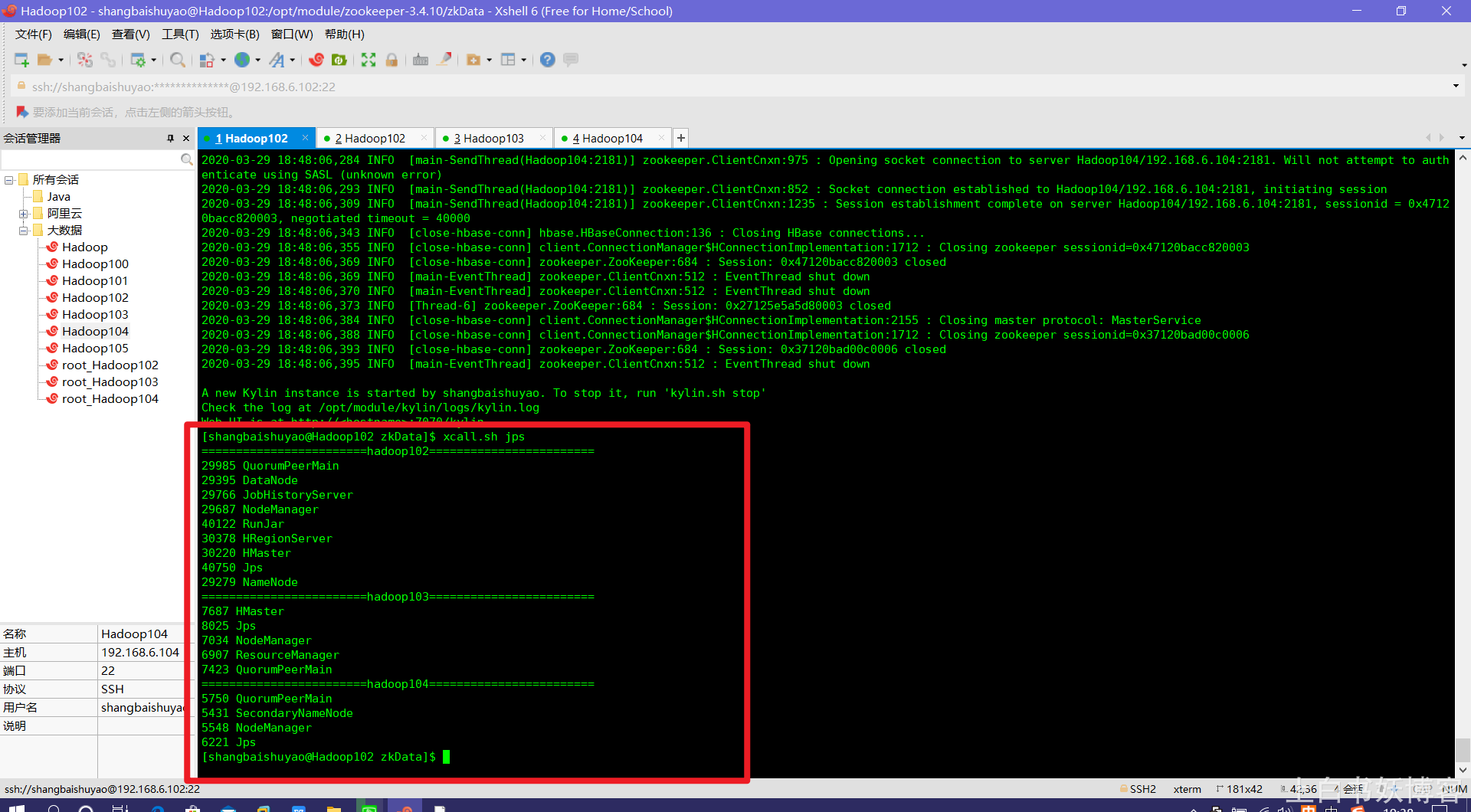Click the new folder plus icon
1471x812 pixels.
point(473,60)
